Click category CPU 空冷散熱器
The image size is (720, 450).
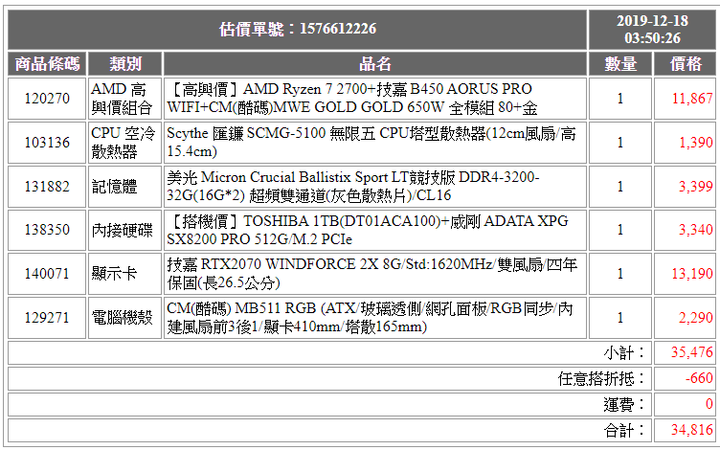[x=123, y=142]
